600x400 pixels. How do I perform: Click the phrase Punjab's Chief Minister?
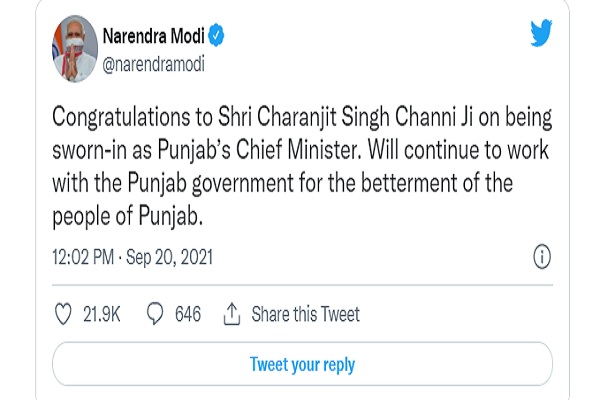click(x=259, y=150)
